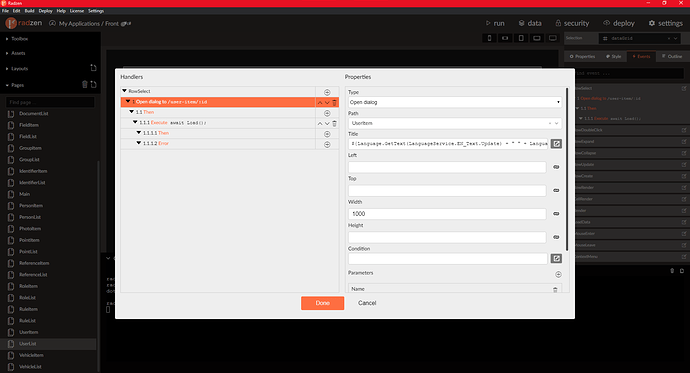Click into the Top input field

coord(447,190)
